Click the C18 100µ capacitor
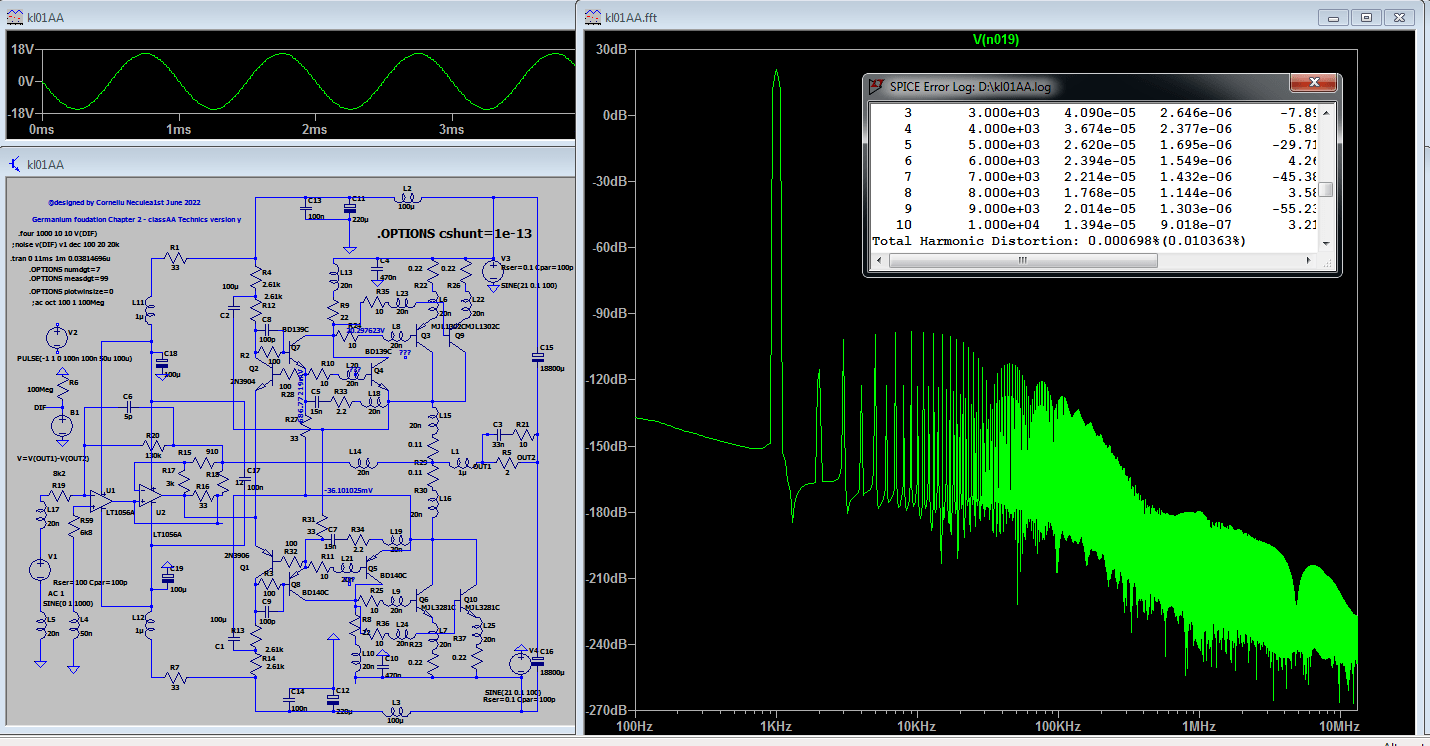Viewport: 1430px width, 746px height. click(x=162, y=364)
